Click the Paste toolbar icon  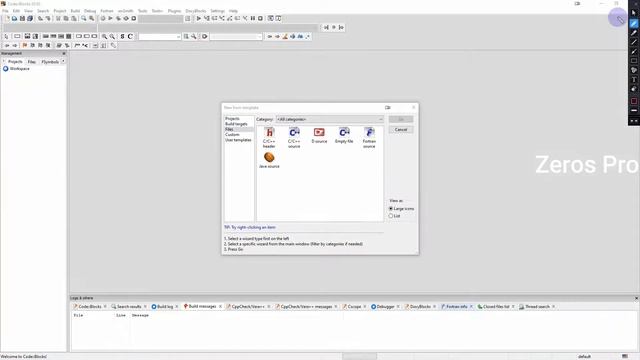pos(74,18)
